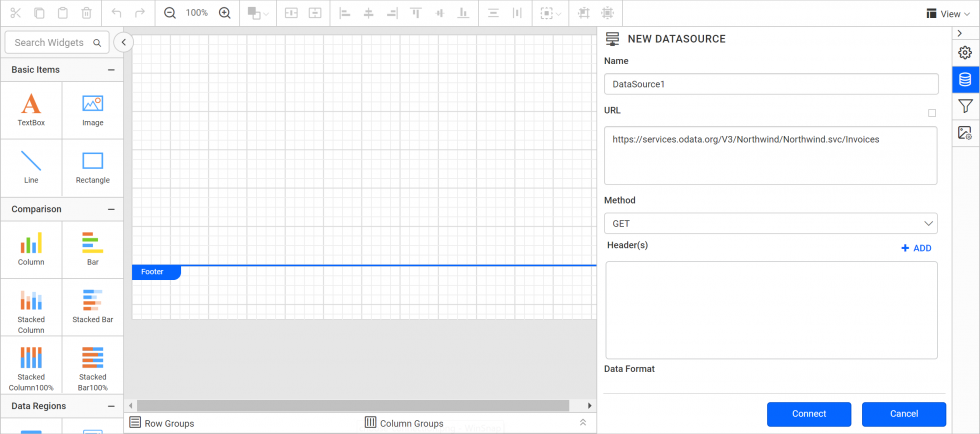Collapse the widgets side panel

(124, 43)
